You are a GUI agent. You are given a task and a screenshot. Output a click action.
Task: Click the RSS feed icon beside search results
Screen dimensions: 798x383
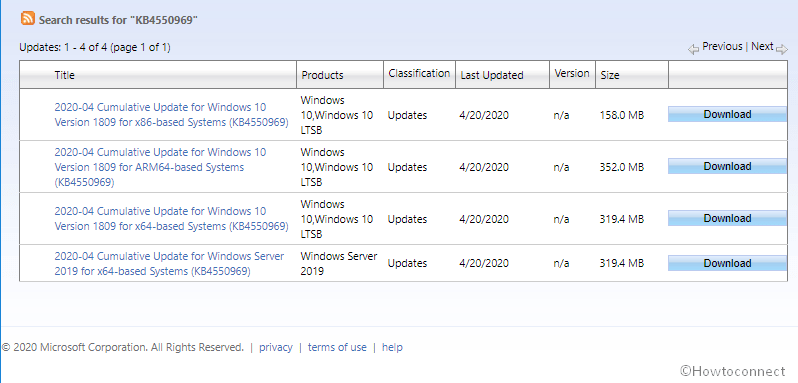28,19
